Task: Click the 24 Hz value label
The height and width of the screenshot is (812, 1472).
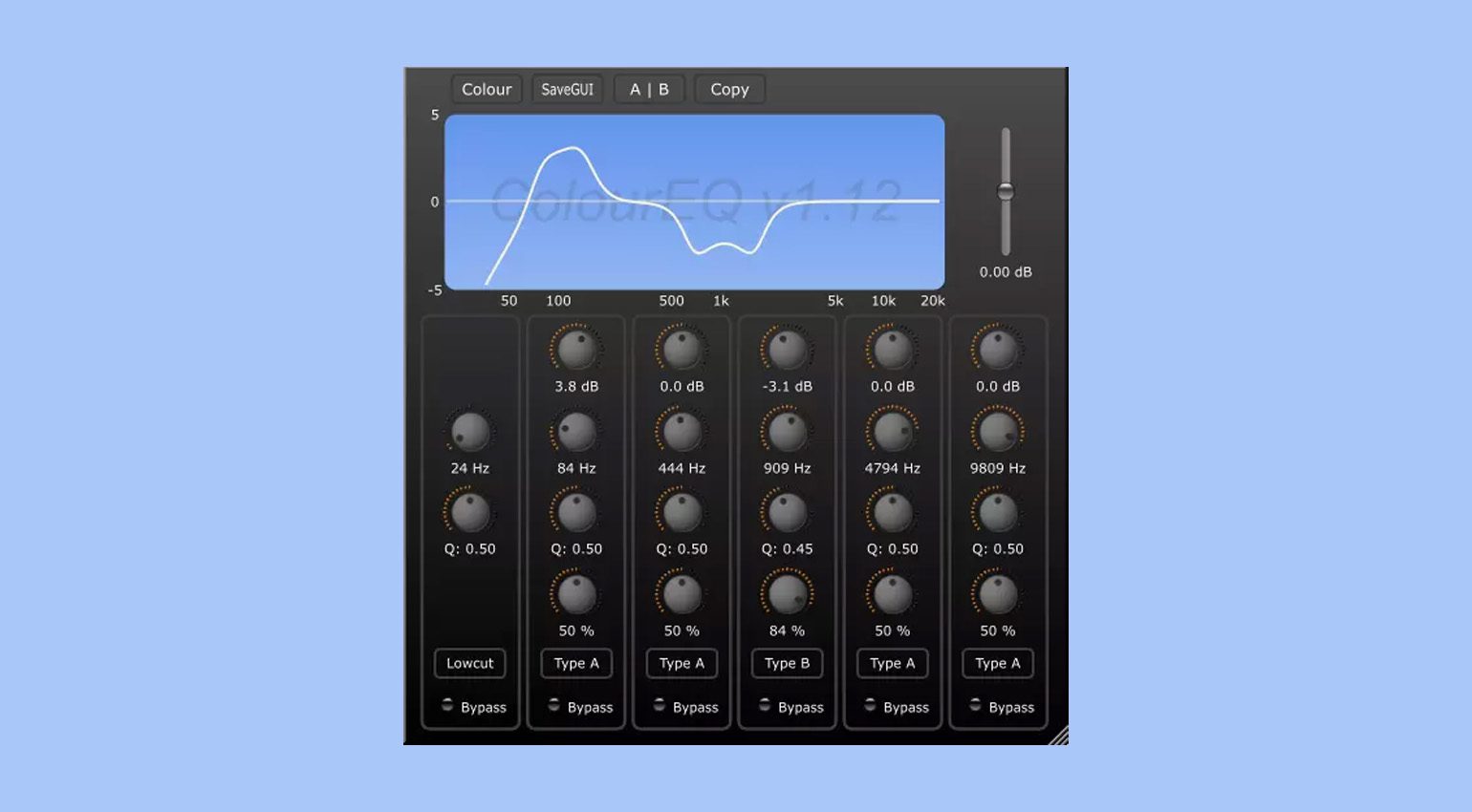Action: (x=470, y=468)
